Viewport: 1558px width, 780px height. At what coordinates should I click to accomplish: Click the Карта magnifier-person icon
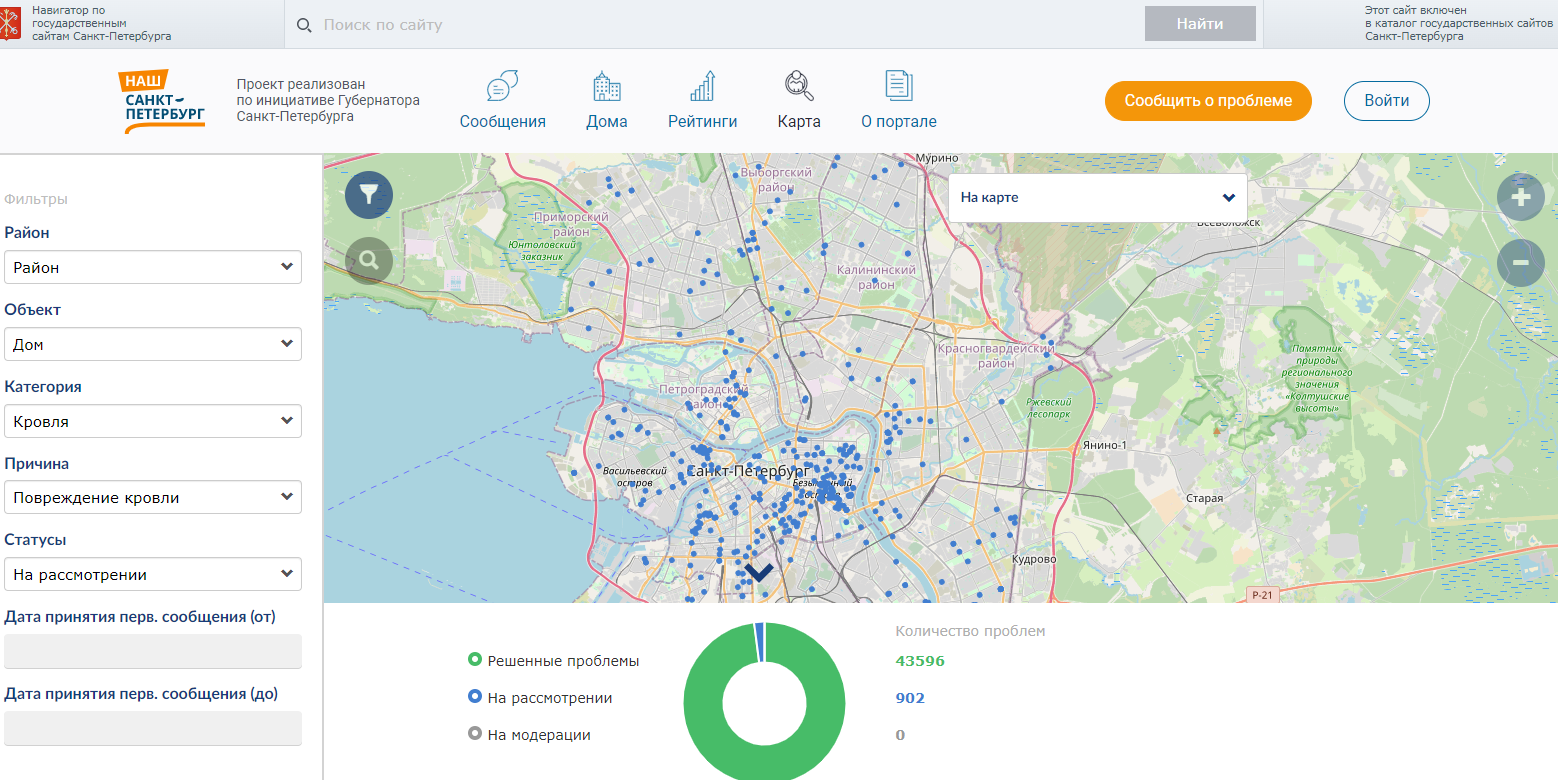tap(799, 86)
